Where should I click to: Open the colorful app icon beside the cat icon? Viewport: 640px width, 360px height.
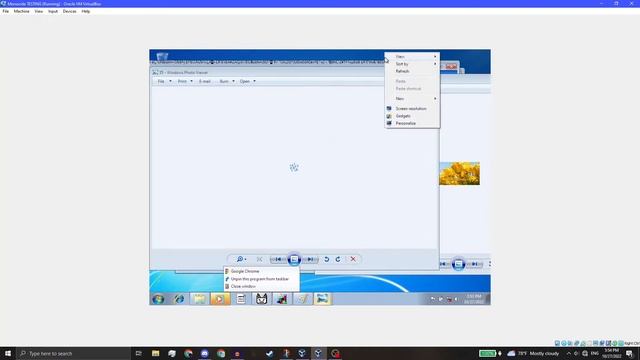[282, 299]
